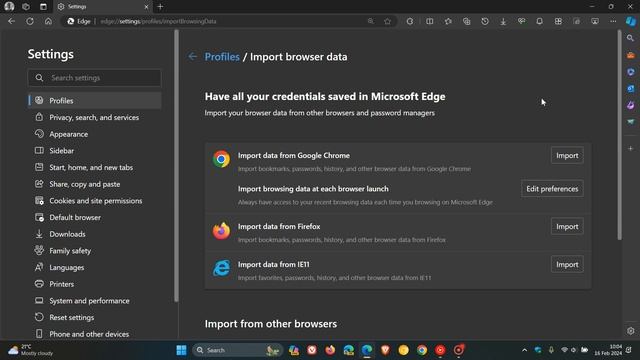
Task: Open the taskbar clock and date
Action: pos(608,350)
